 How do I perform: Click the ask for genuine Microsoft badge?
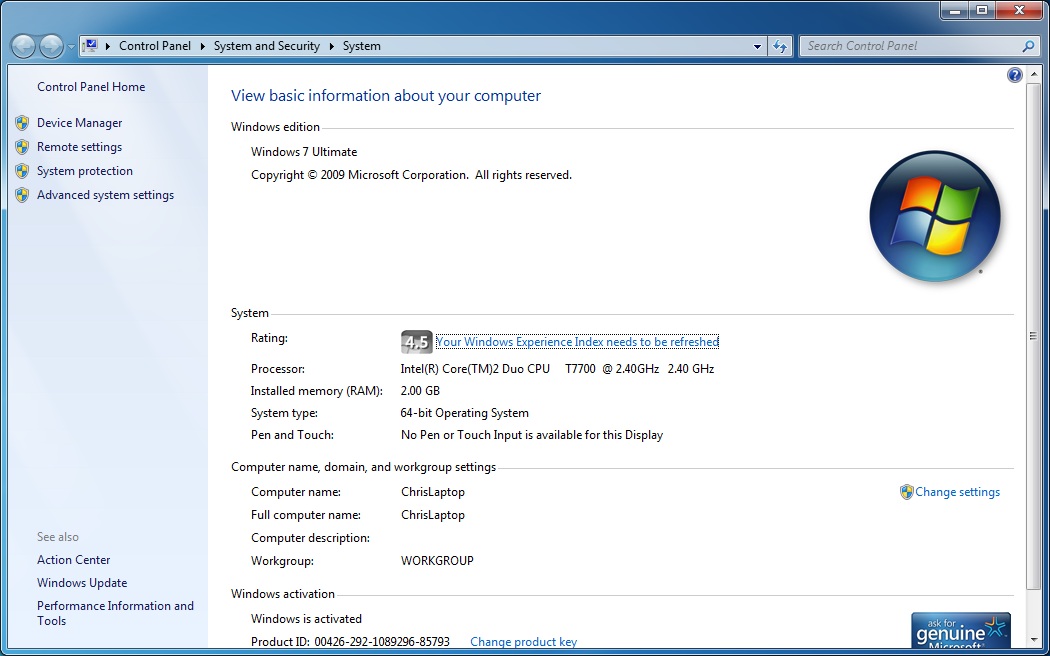pos(961,631)
